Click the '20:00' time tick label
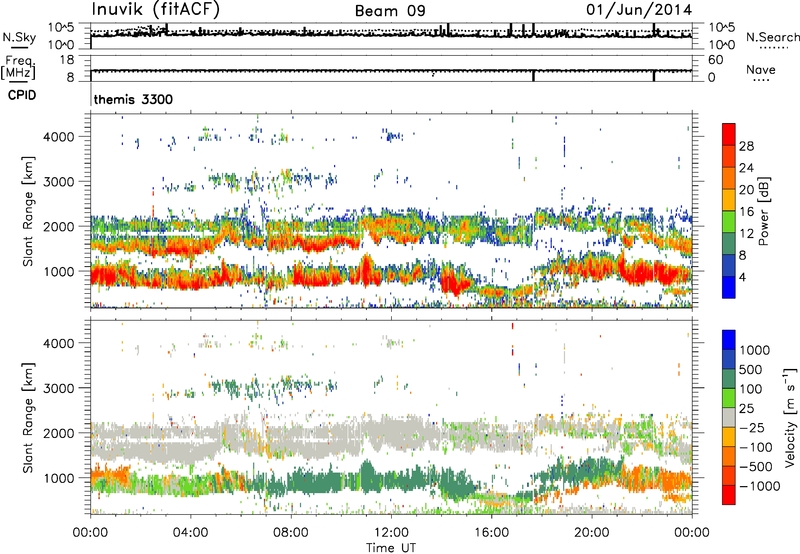Image resolution: width=800 pixels, height=554 pixels. (x=592, y=533)
